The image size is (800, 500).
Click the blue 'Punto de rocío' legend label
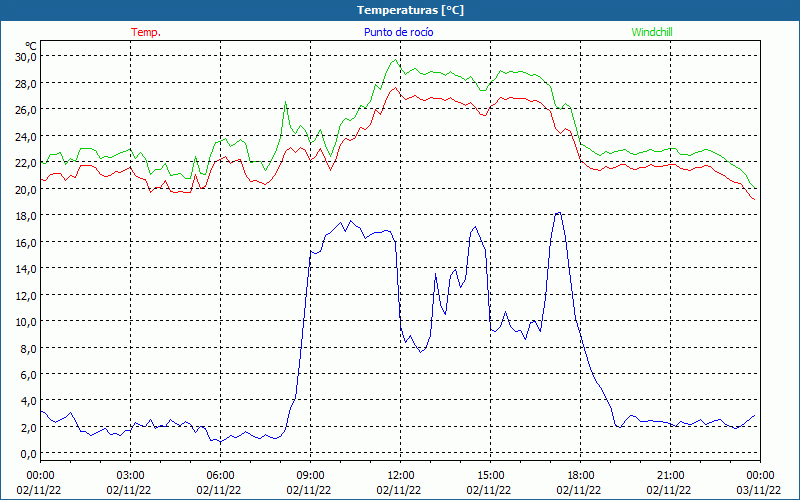pyautogui.click(x=398, y=32)
